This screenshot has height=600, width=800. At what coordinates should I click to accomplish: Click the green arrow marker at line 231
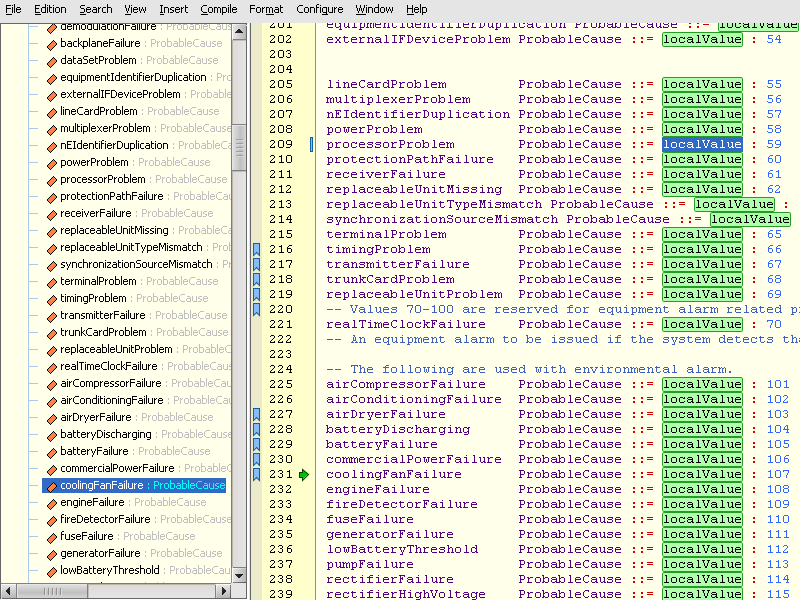click(x=304, y=474)
